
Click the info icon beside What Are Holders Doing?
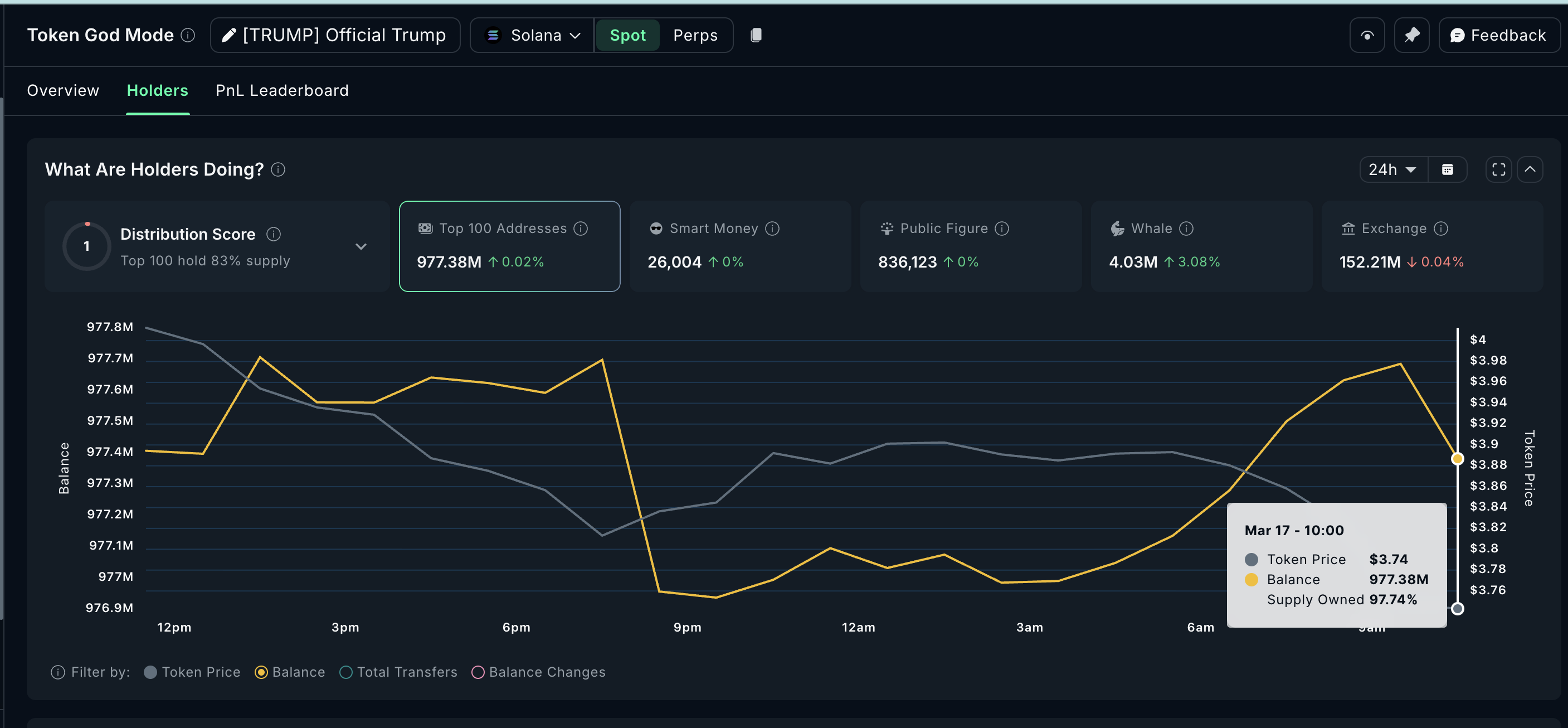click(278, 169)
